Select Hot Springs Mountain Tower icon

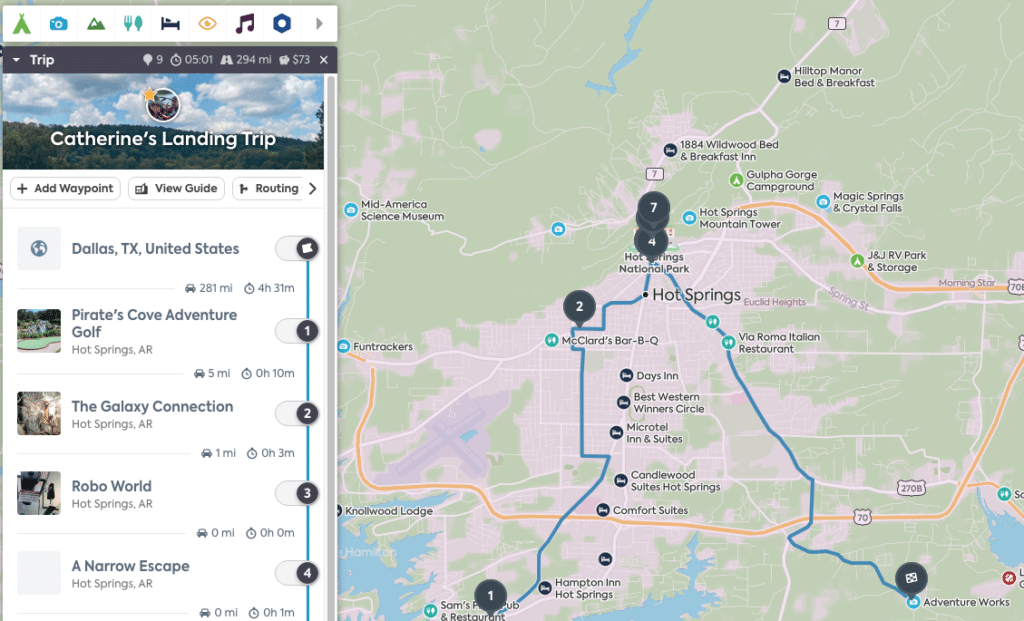(x=689, y=217)
